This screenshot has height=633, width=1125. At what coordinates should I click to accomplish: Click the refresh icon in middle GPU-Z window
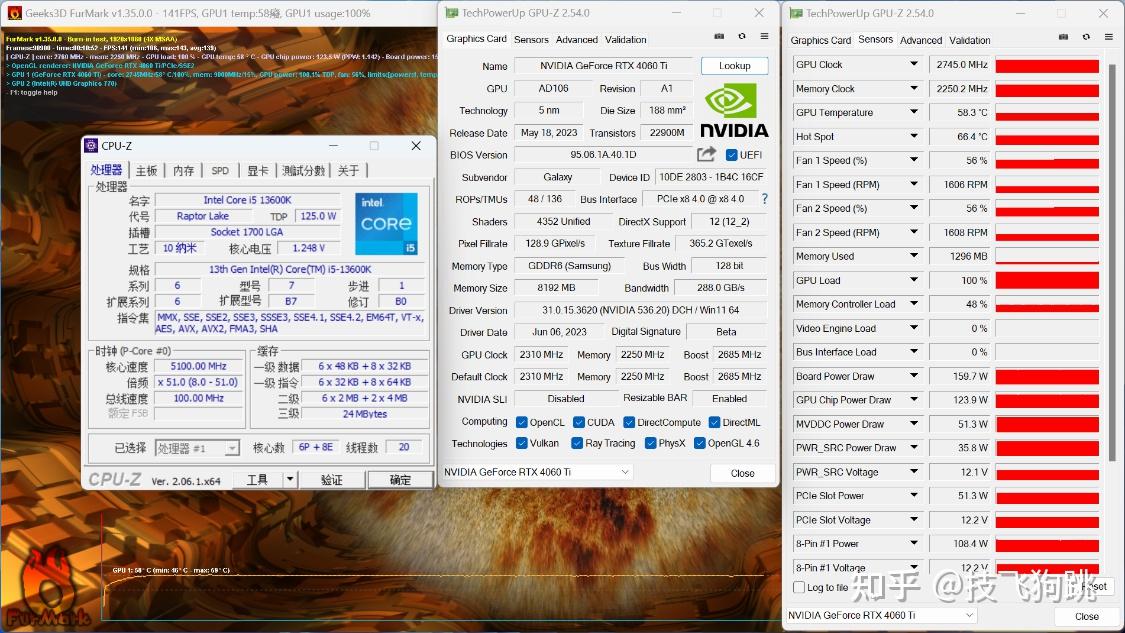pos(742,37)
